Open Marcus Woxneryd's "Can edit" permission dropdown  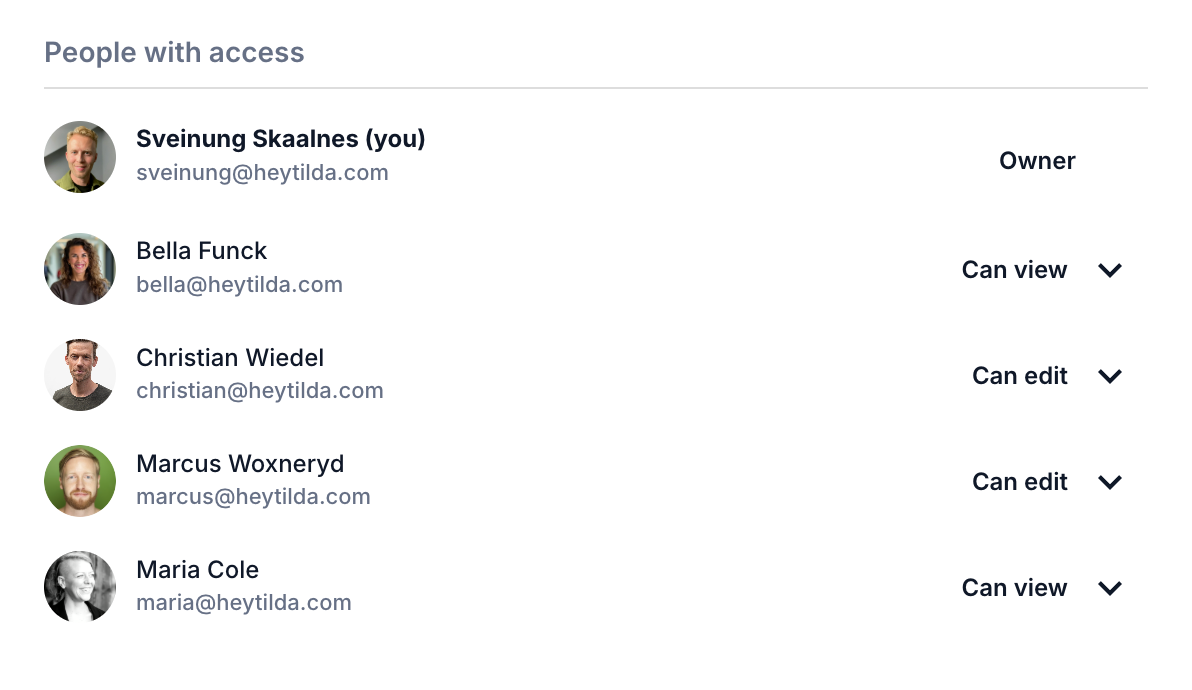[1019, 482]
